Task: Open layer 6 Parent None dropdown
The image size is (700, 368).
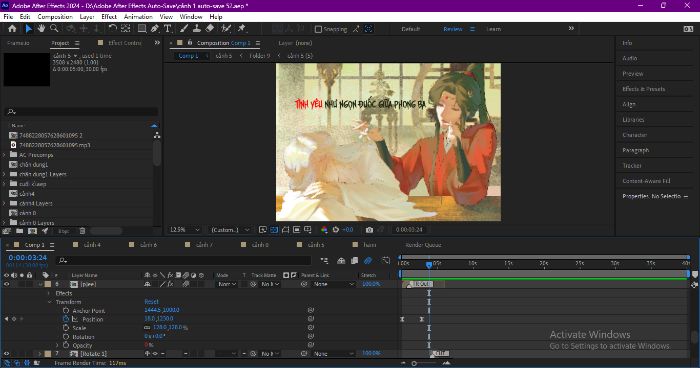Action: [x=333, y=284]
